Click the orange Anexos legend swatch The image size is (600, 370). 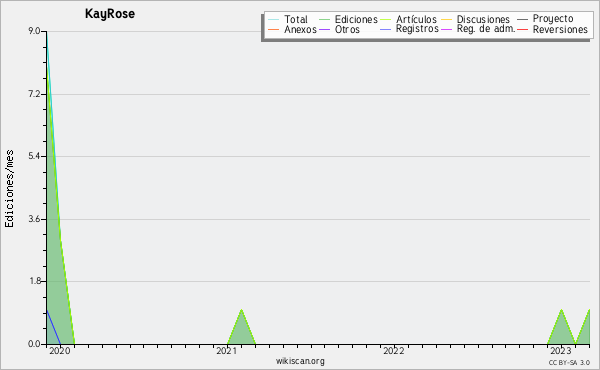click(x=274, y=29)
